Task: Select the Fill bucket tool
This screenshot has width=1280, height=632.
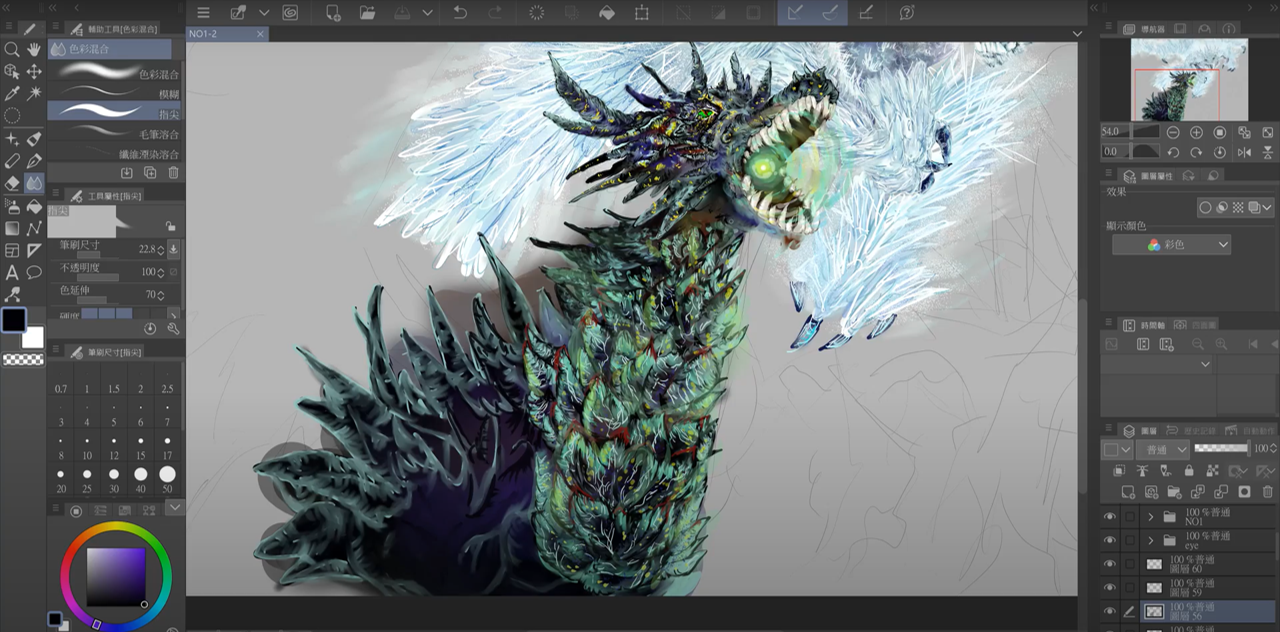Action: [x=34, y=206]
